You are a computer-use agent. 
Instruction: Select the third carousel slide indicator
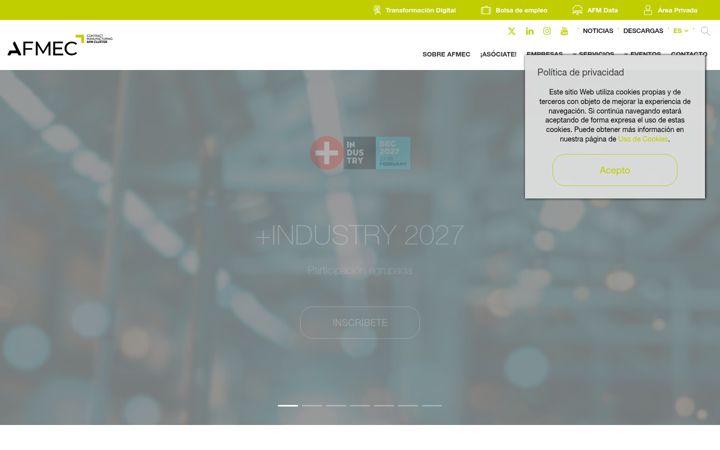(336, 405)
